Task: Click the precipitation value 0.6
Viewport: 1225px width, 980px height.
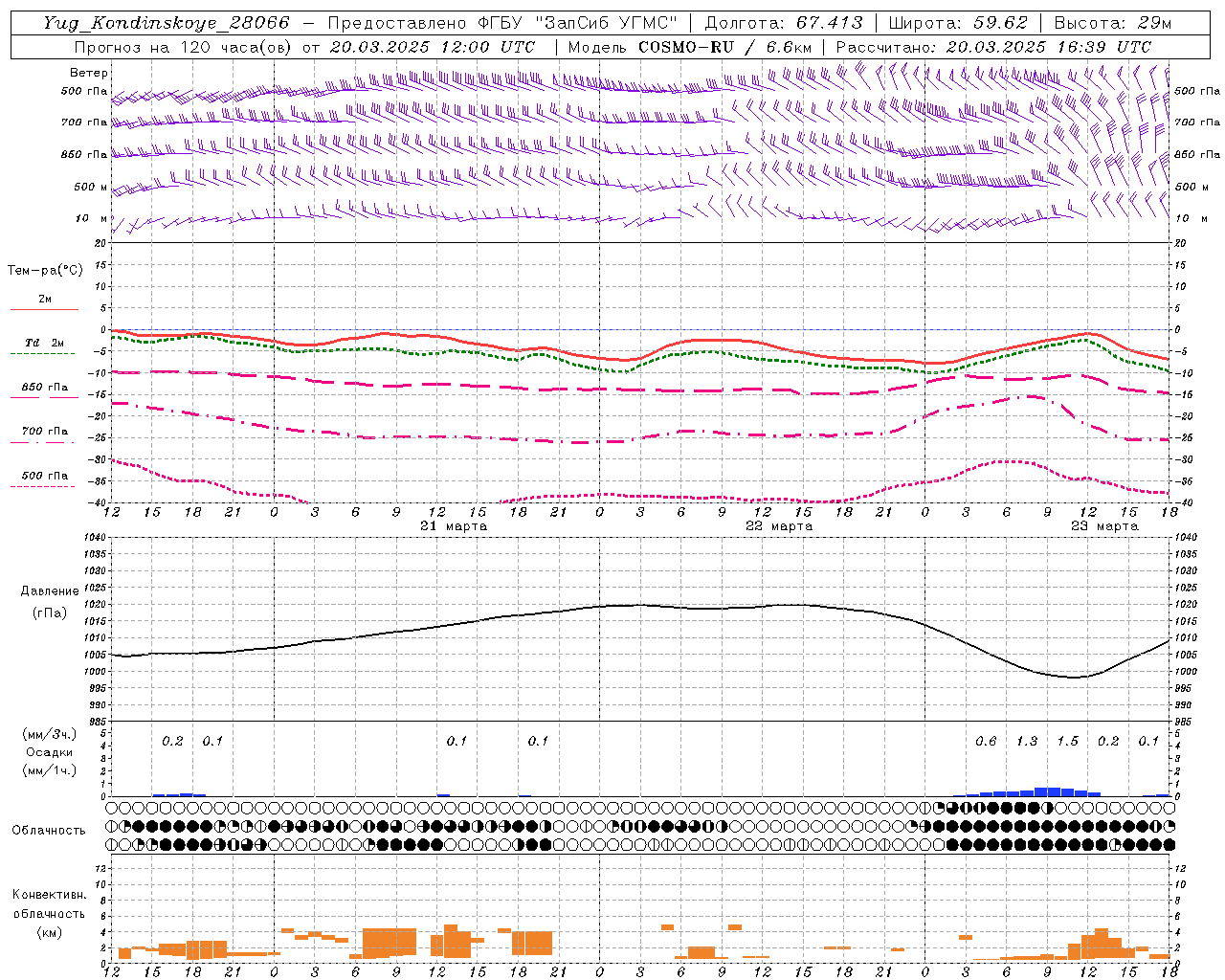Action: [x=986, y=742]
